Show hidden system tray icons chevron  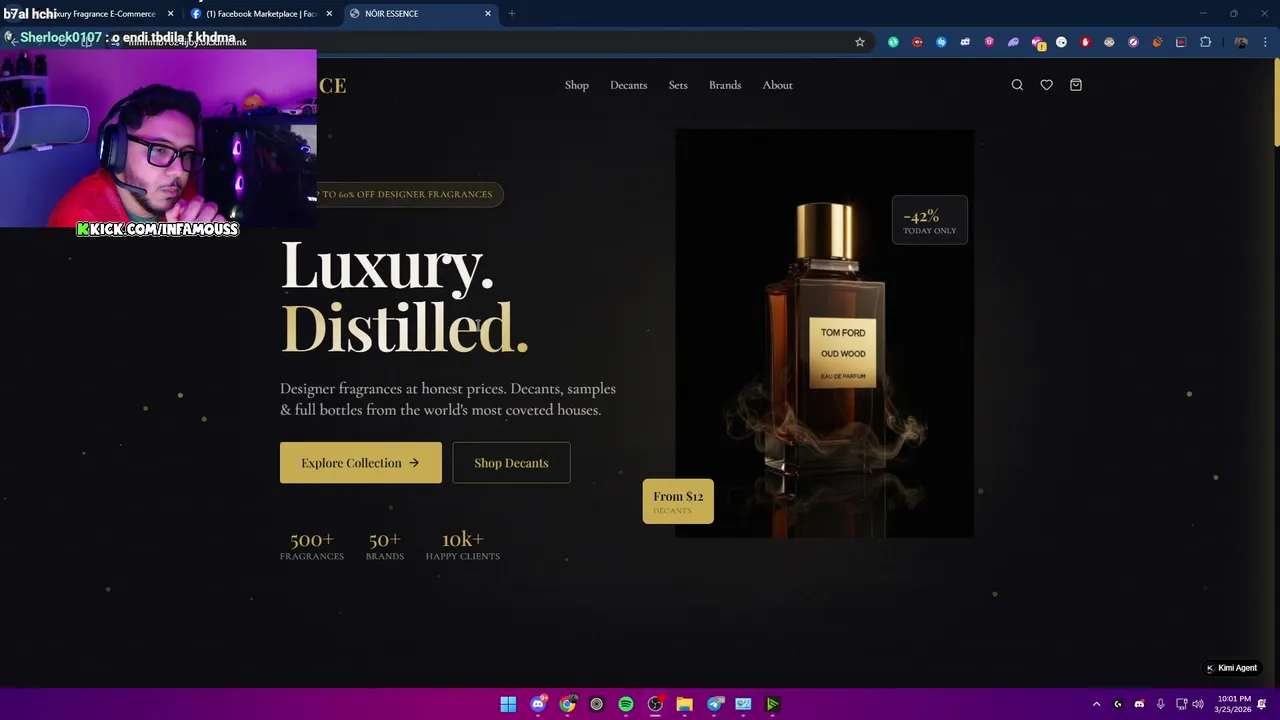pos(1096,704)
